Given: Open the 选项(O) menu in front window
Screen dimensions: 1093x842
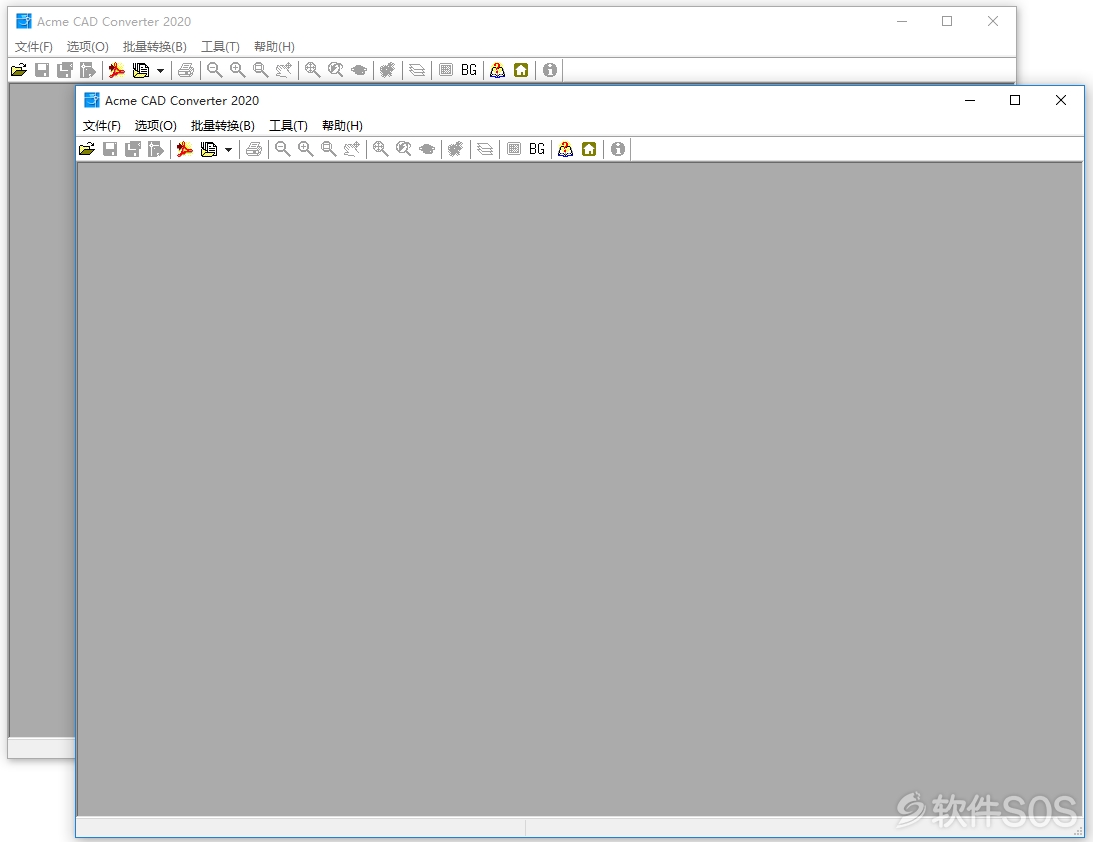Looking at the screenshot, I should [x=155, y=125].
